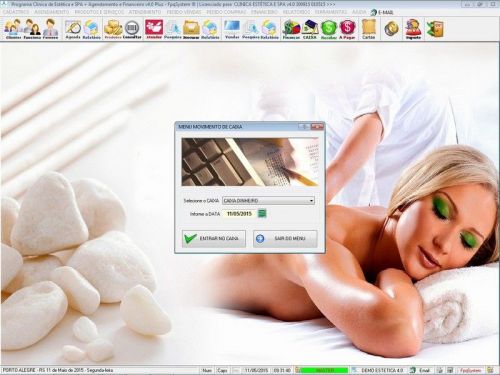Image resolution: width=500 pixels, height=375 pixels.
Task: Click the gold coin toolbar icon
Action: (391, 29)
